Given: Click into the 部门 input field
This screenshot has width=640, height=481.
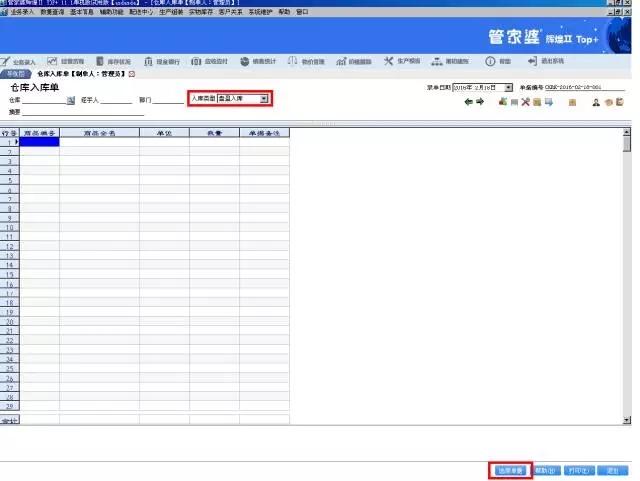Looking at the screenshot, I should click(x=168, y=100).
